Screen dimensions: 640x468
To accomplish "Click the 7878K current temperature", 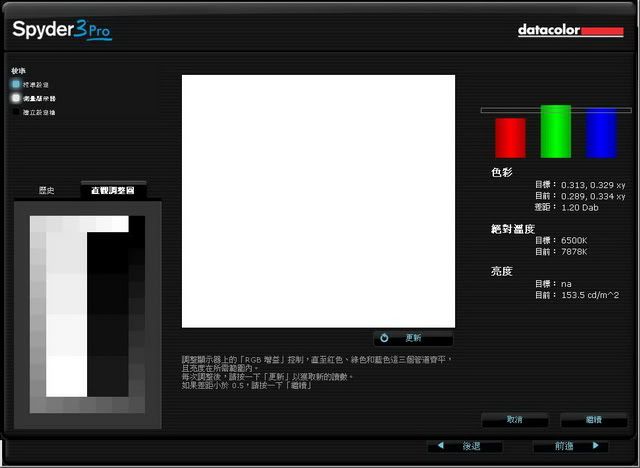I will pos(574,252).
